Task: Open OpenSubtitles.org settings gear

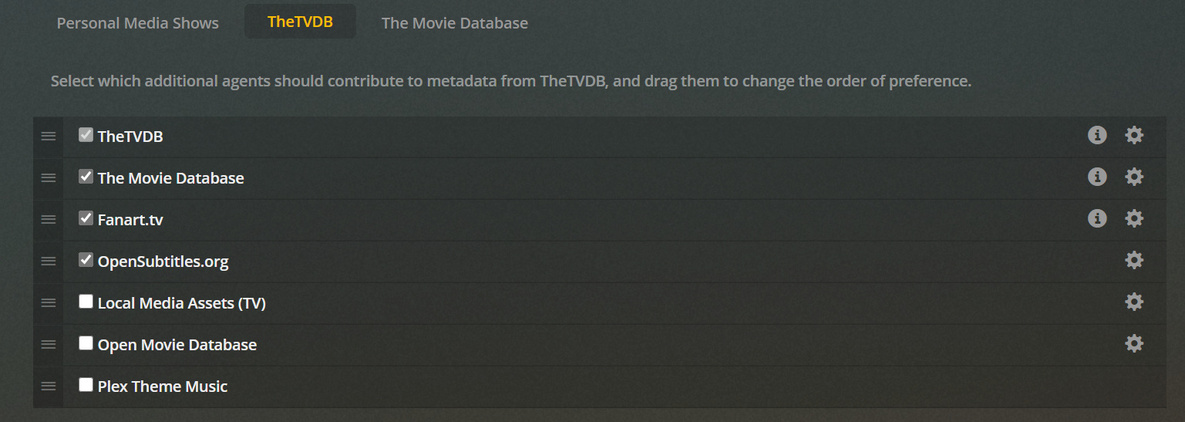Action: 1133,260
